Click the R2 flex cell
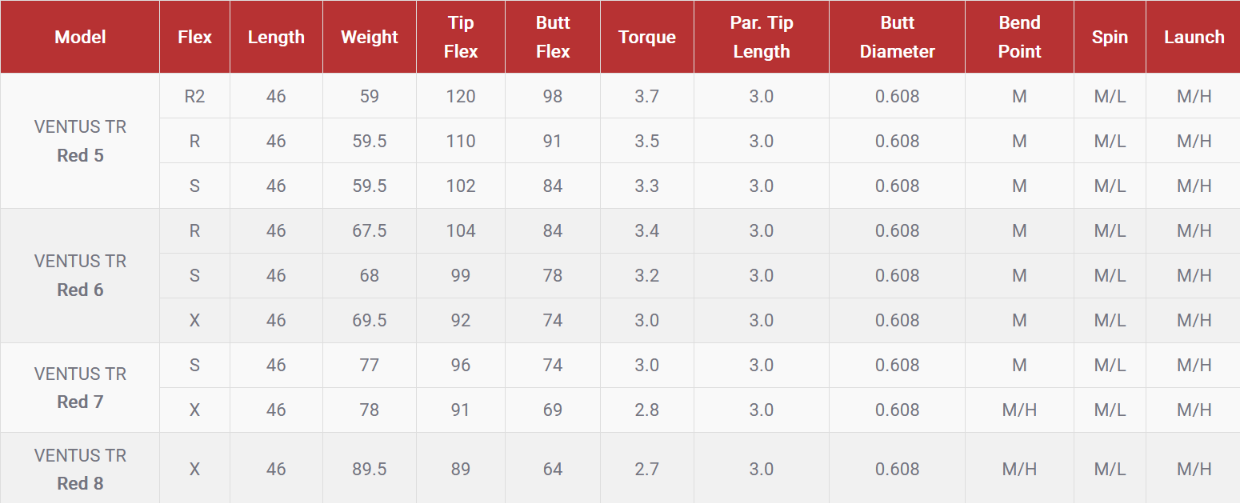Viewport: 1240px width, 503px height. pos(194,97)
